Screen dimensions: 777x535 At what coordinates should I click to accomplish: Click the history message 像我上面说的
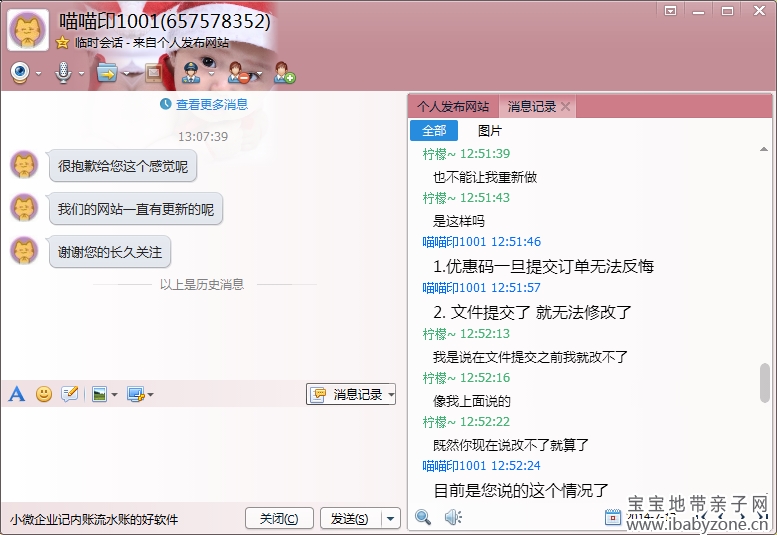[x=472, y=401]
